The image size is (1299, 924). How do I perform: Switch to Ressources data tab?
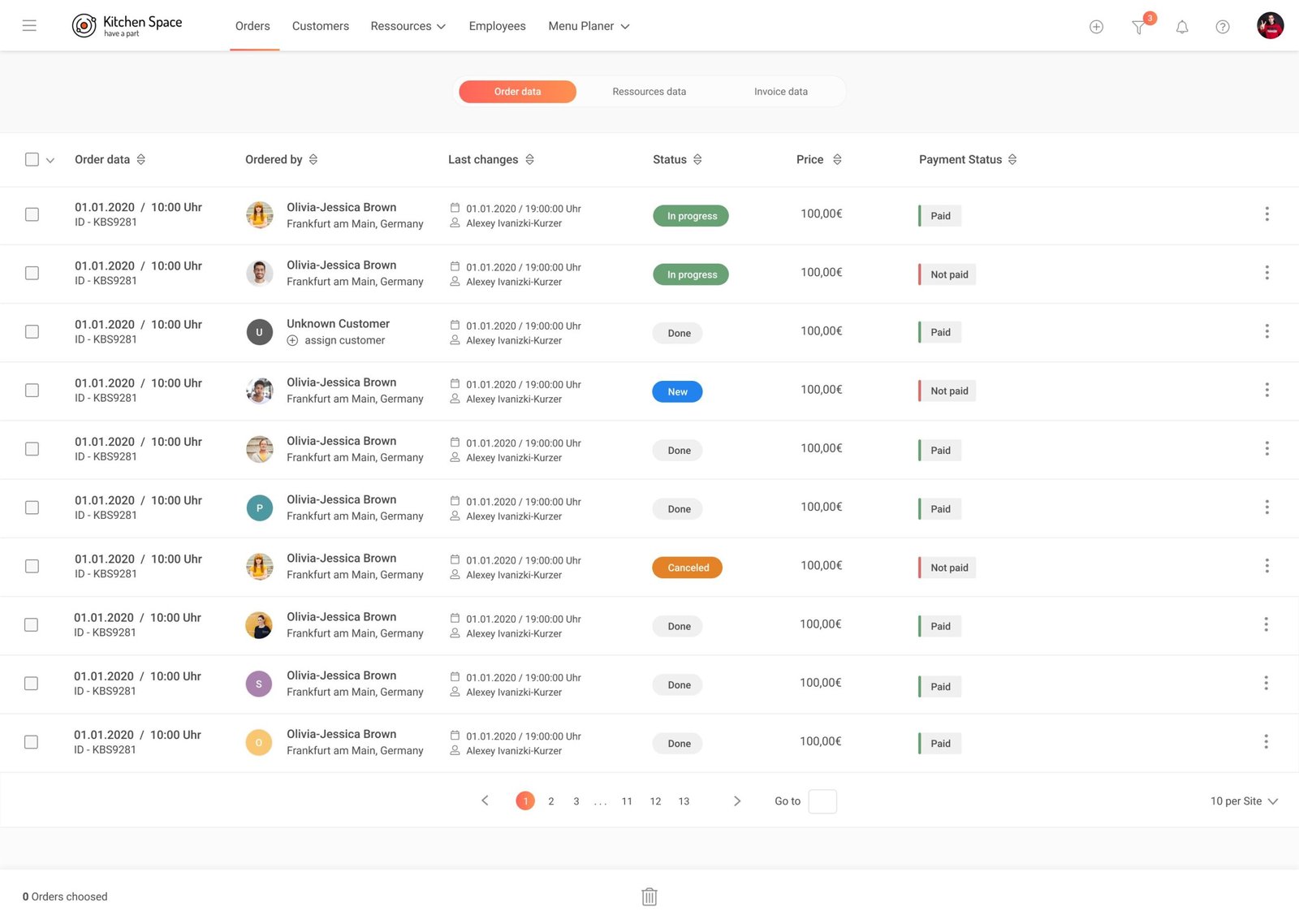tap(649, 92)
